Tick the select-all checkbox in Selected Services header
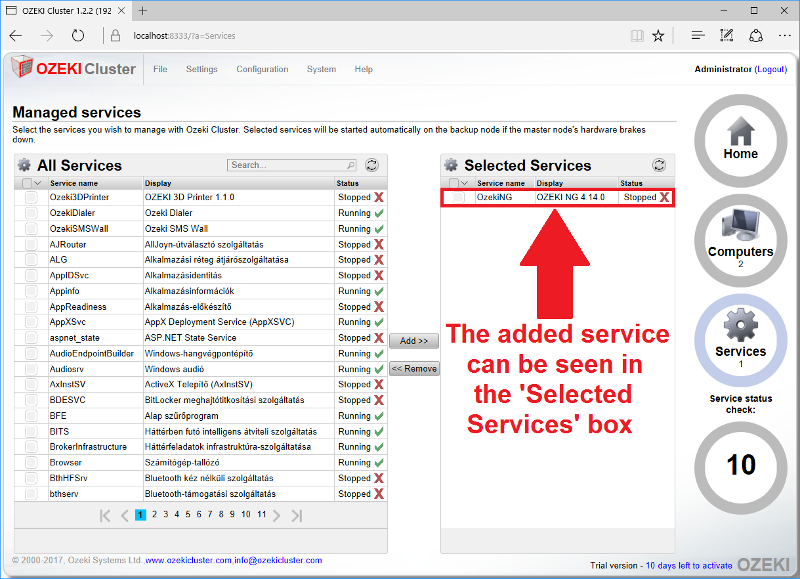Image resolution: width=800 pixels, height=579 pixels. click(x=454, y=183)
